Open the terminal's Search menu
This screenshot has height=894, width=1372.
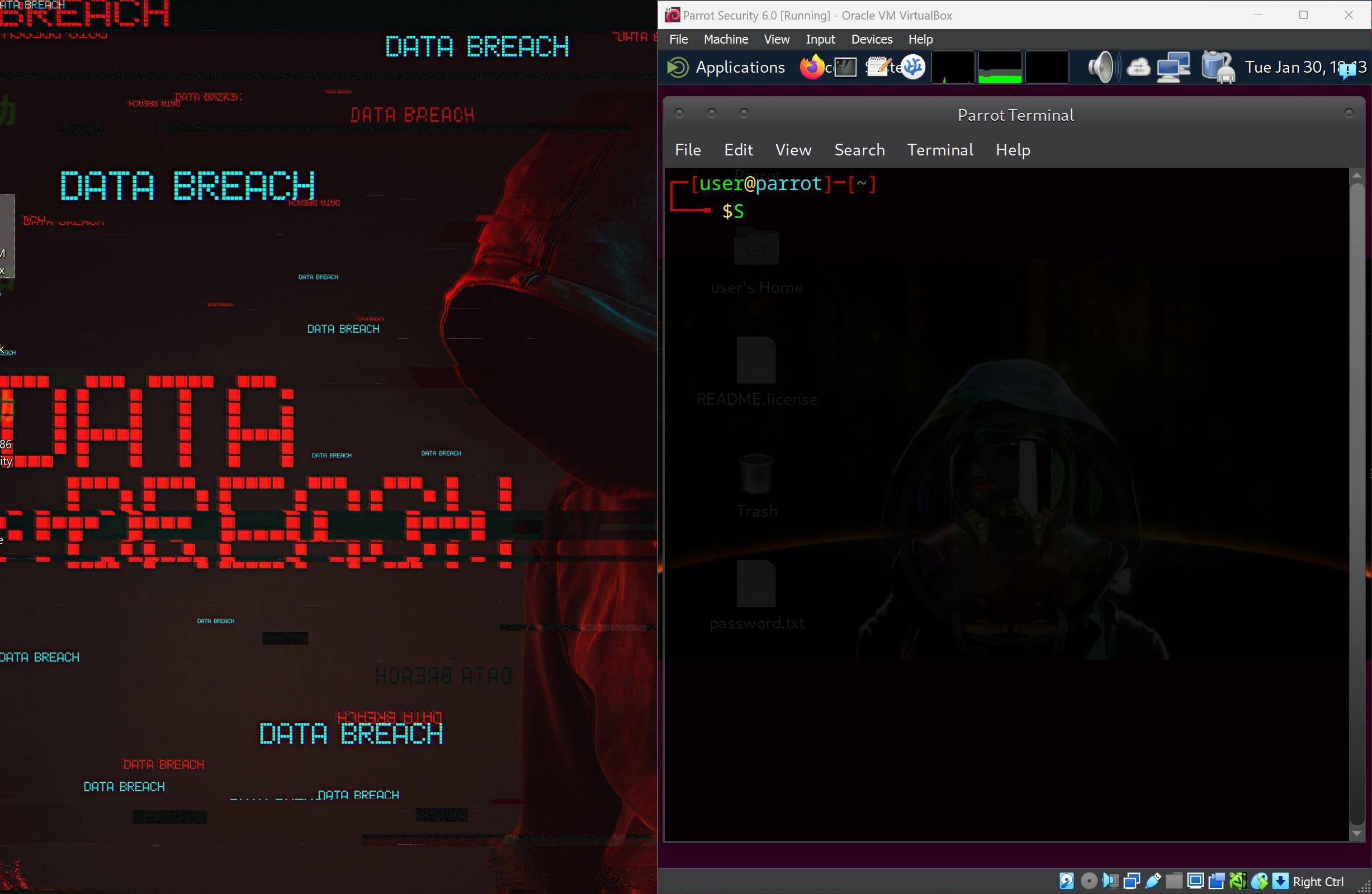point(859,150)
